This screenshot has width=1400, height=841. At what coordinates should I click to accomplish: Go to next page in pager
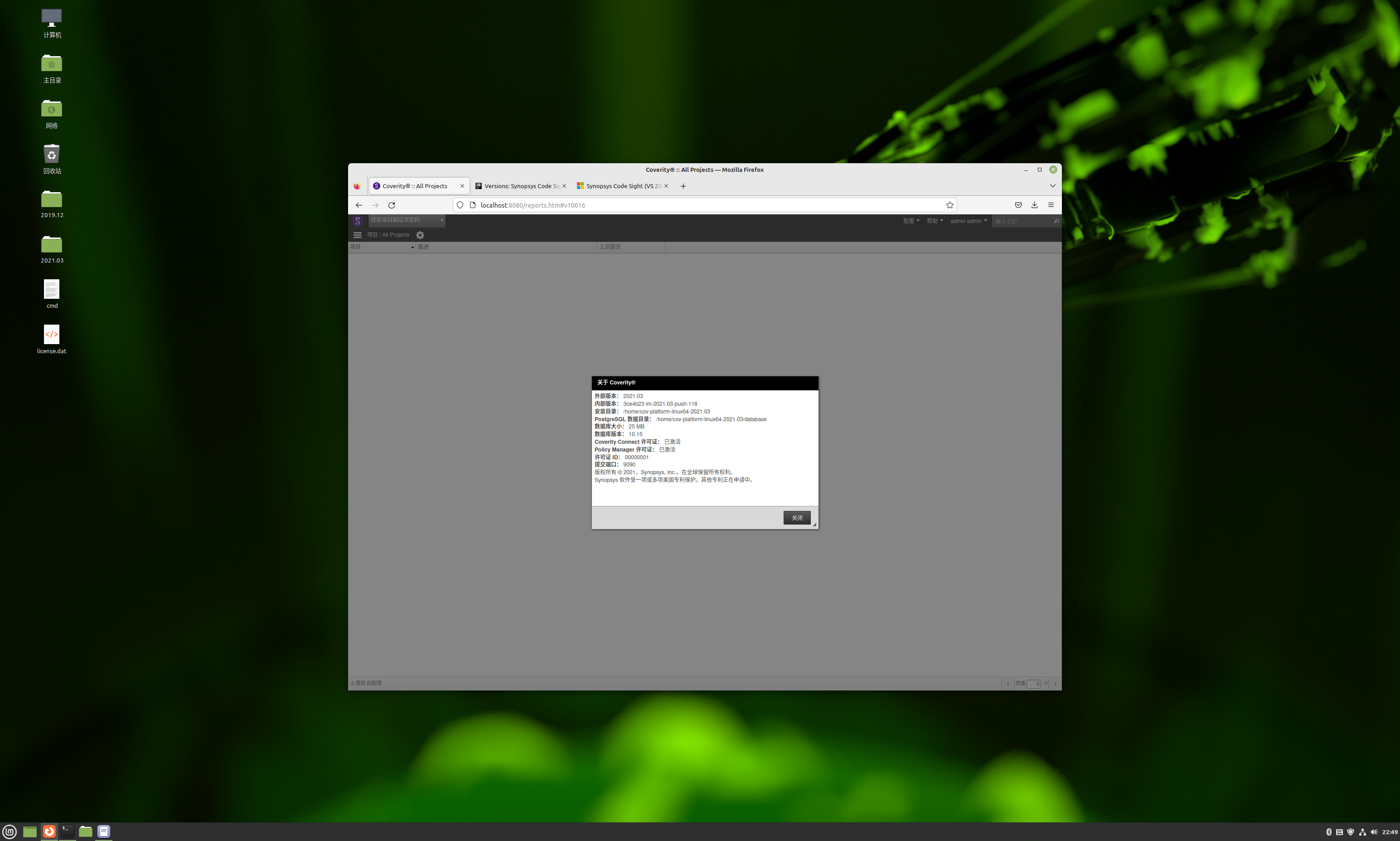click(x=1055, y=684)
